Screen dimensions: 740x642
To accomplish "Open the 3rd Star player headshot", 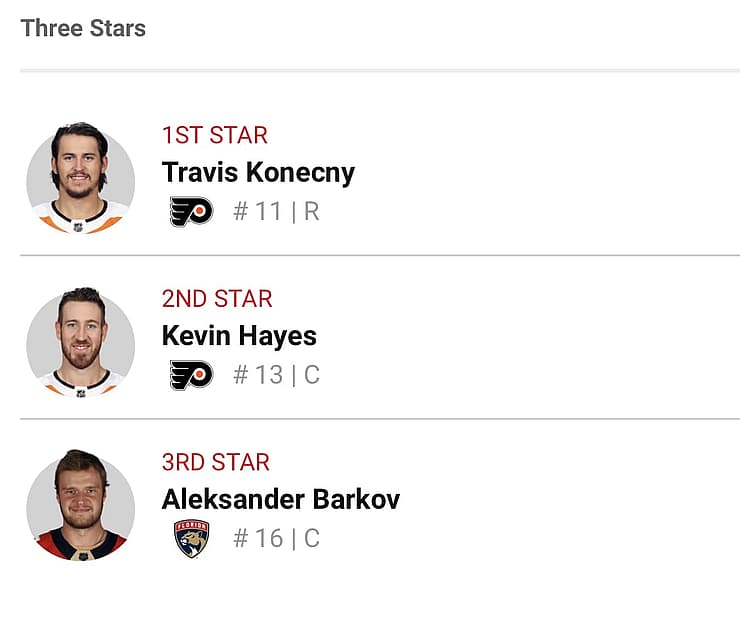I will [80, 506].
